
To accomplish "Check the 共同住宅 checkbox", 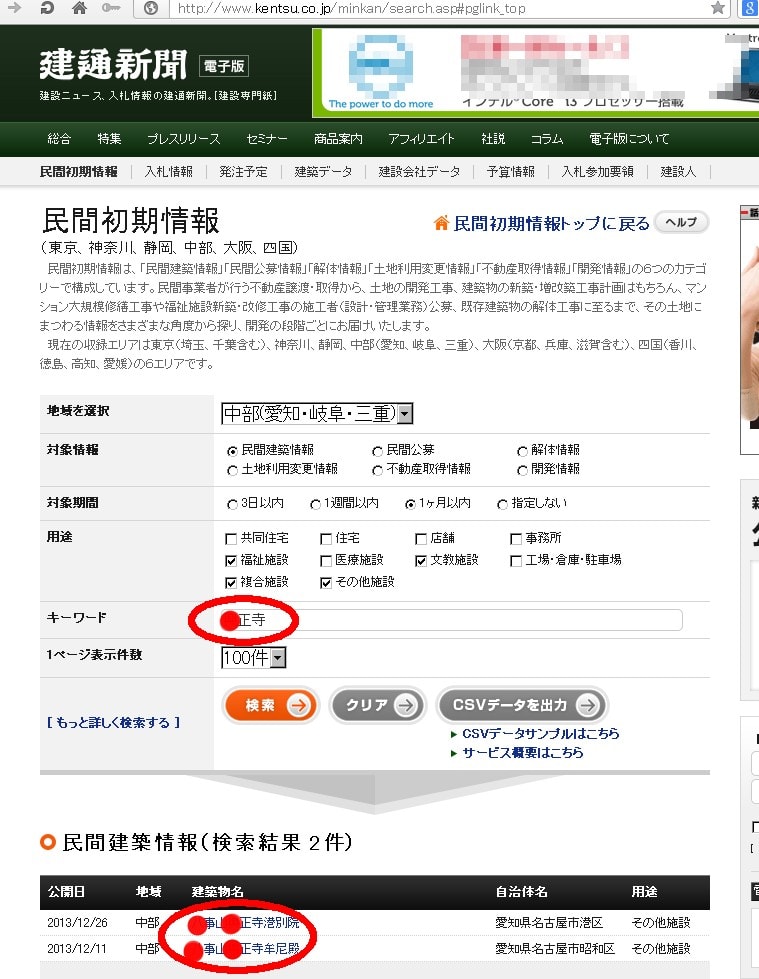I will click(232, 538).
